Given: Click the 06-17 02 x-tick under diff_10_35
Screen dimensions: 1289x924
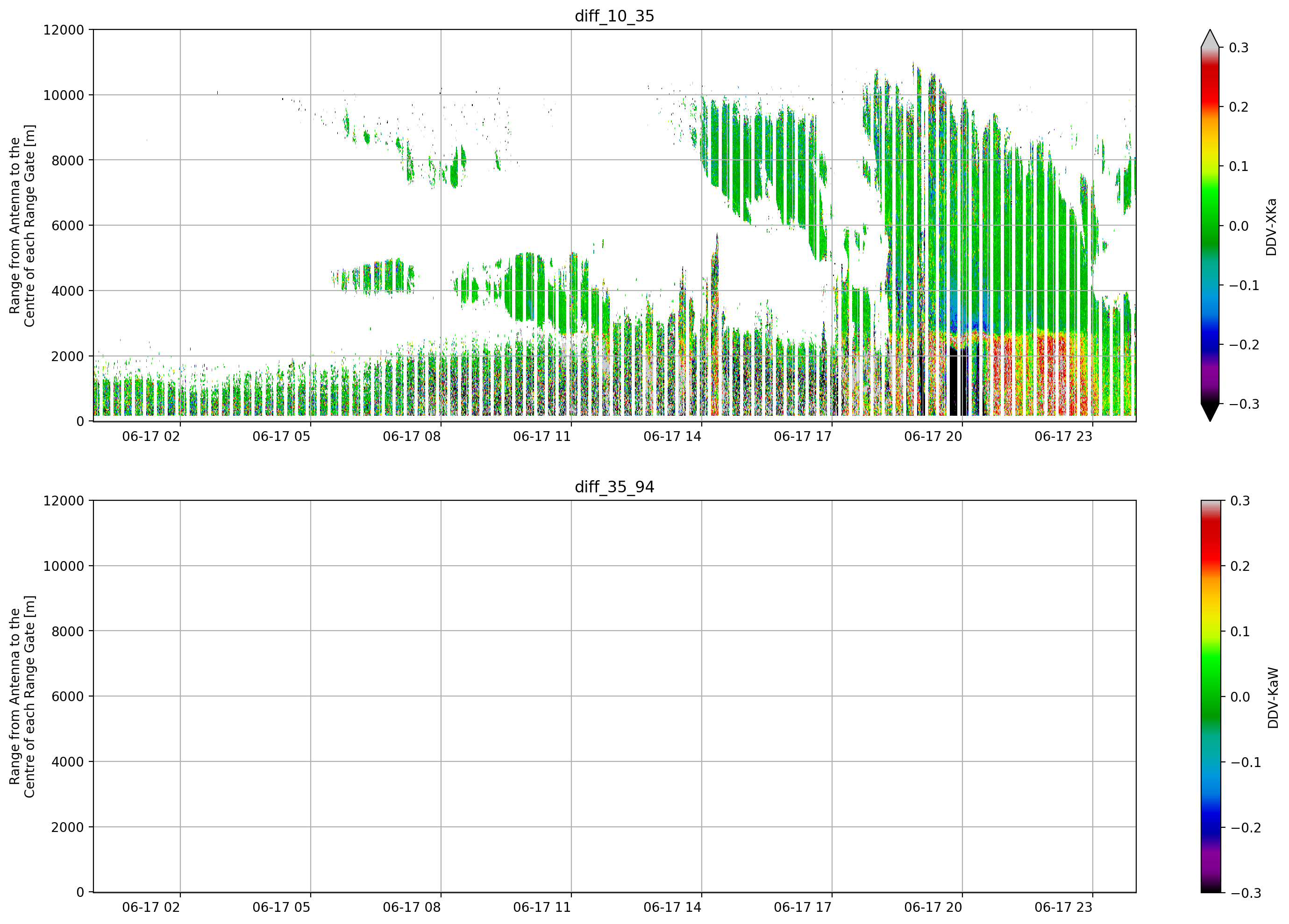Looking at the screenshot, I should (151, 436).
